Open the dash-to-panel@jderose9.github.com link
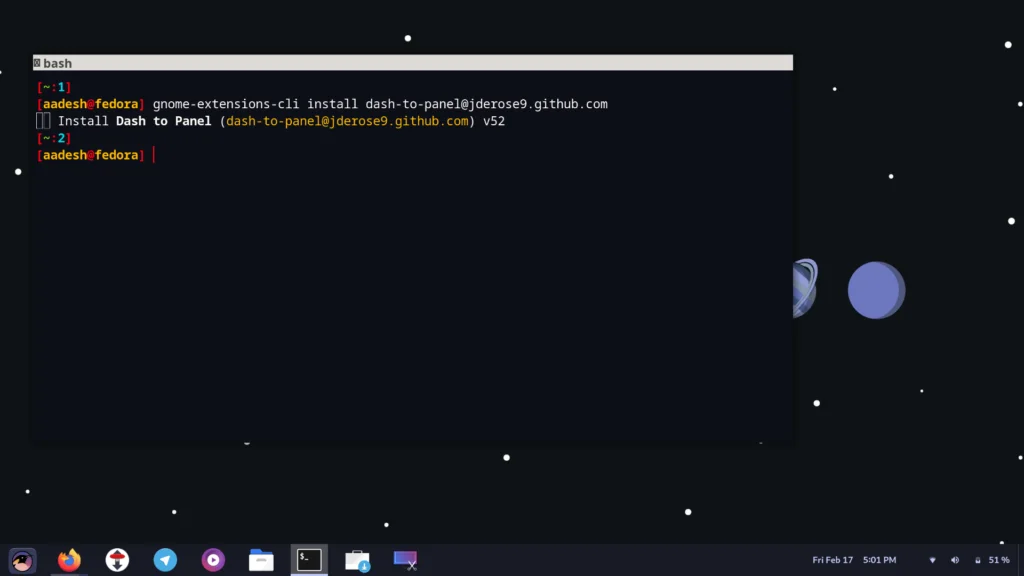This screenshot has height=576, width=1024. (x=346, y=120)
